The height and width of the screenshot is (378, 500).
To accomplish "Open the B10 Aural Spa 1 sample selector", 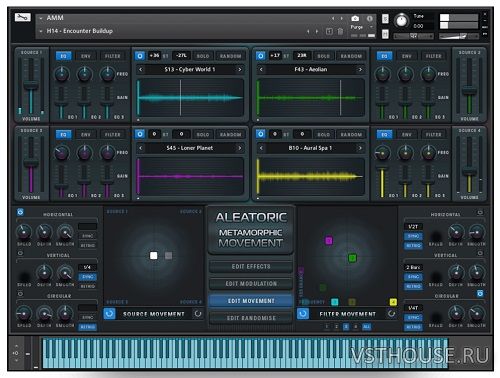I will click(310, 148).
